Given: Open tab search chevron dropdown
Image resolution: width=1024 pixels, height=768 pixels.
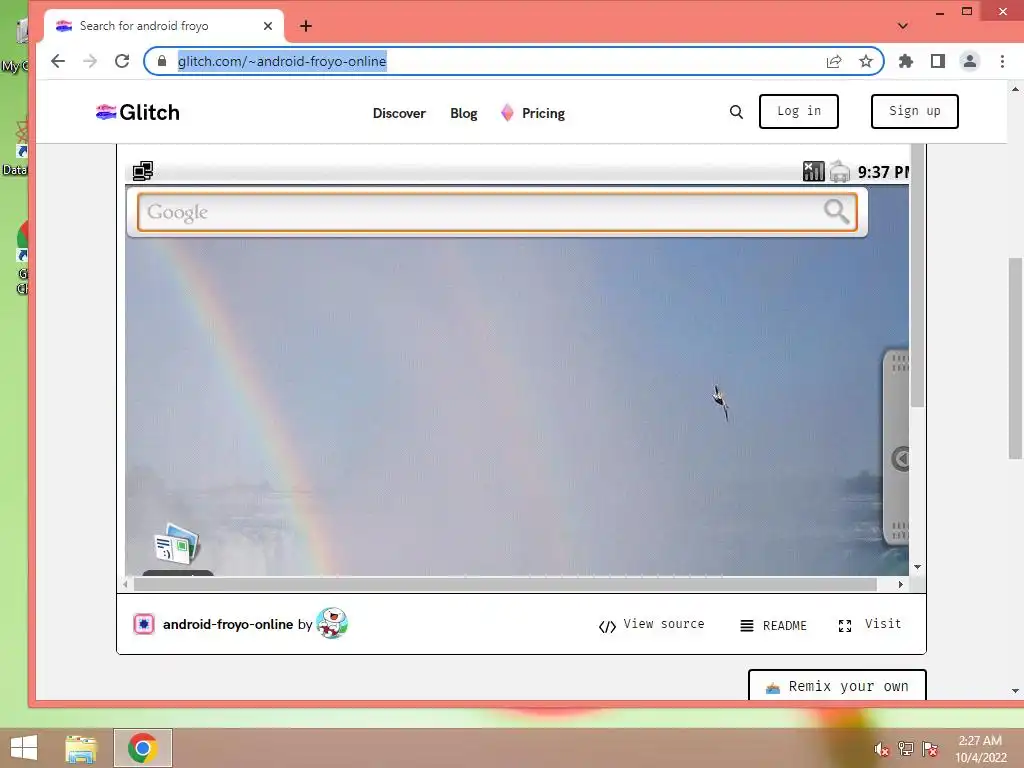Looking at the screenshot, I should pyautogui.click(x=903, y=26).
